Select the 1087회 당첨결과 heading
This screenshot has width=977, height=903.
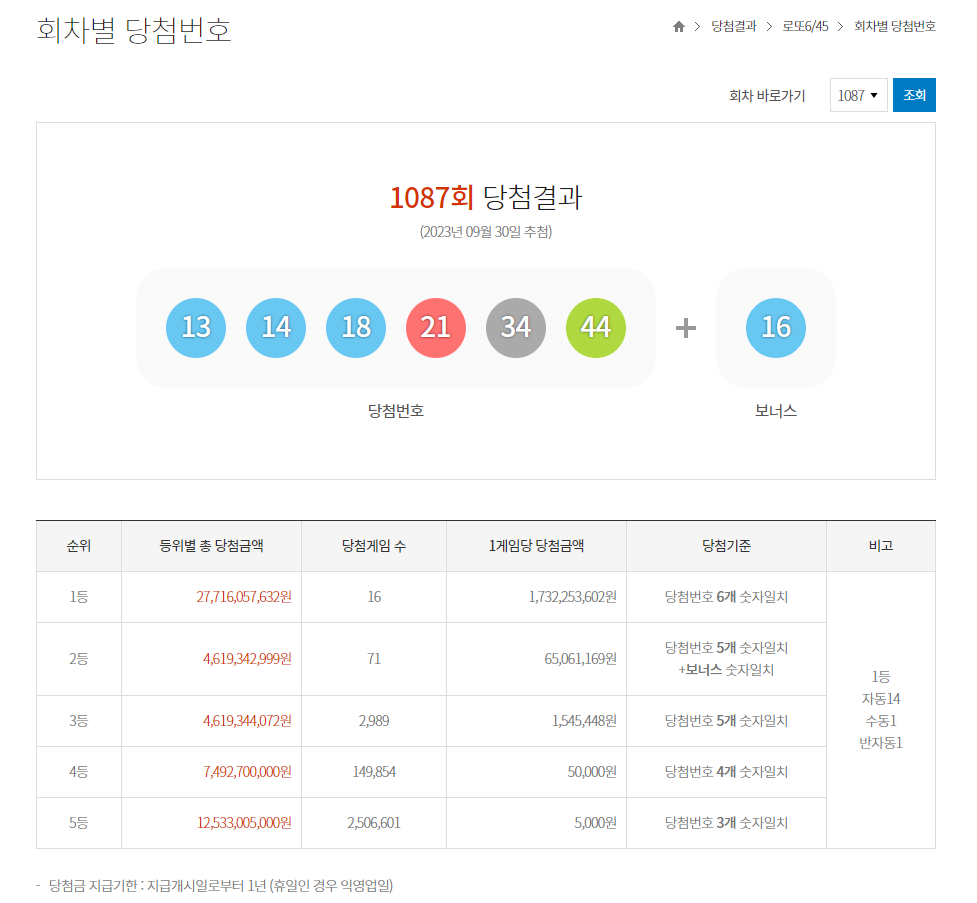click(x=485, y=198)
